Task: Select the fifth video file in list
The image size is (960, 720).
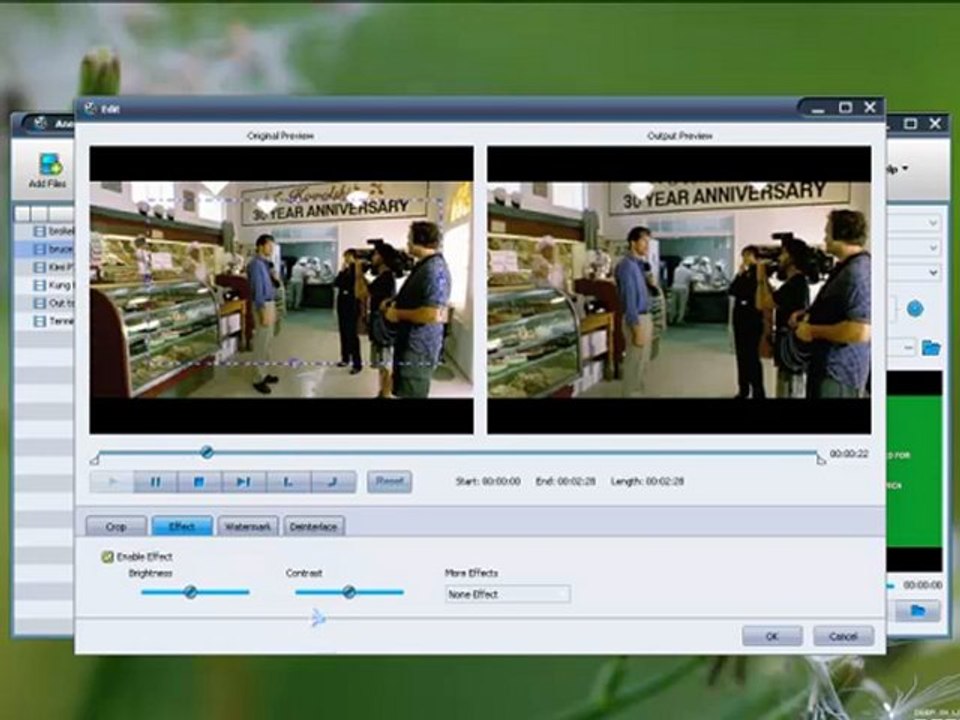Action: point(45,303)
